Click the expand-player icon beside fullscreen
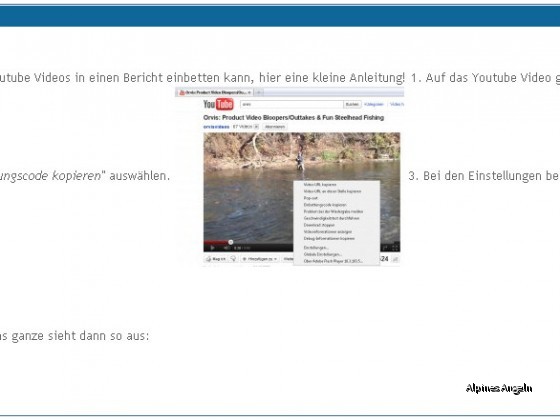The width and height of the screenshot is (560, 420). [385, 248]
